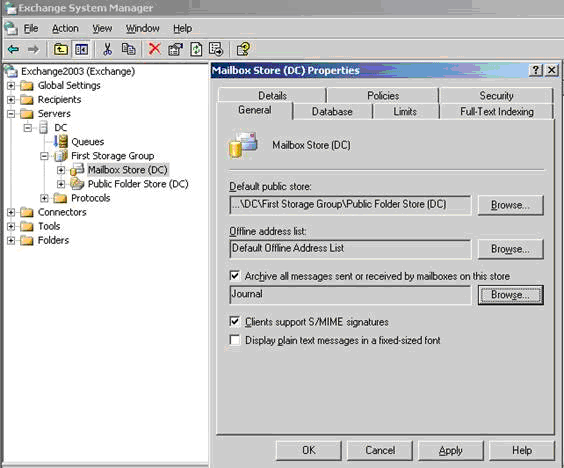Click the Export List toolbar icon

pyautogui.click(x=216, y=49)
